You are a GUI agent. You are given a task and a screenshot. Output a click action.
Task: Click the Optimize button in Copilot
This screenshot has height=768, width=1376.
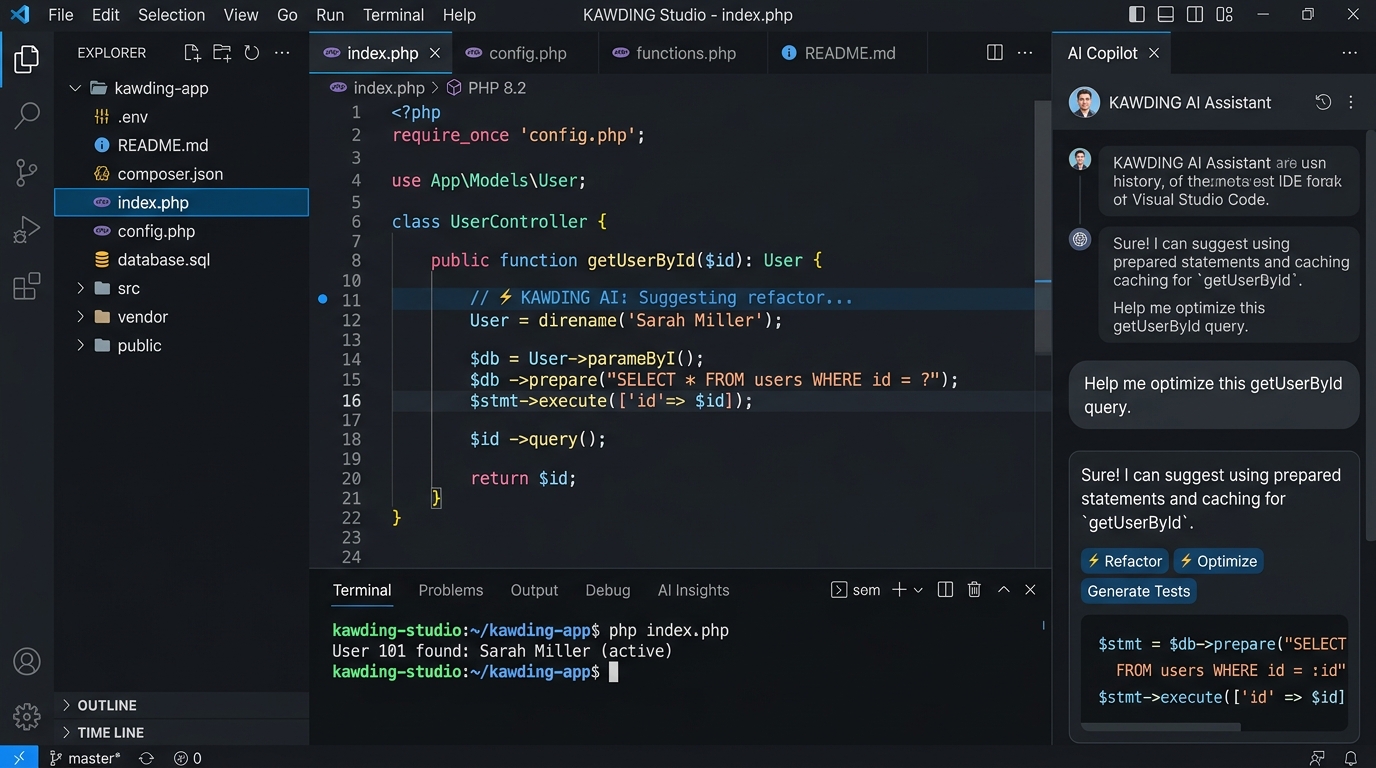point(1218,561)
